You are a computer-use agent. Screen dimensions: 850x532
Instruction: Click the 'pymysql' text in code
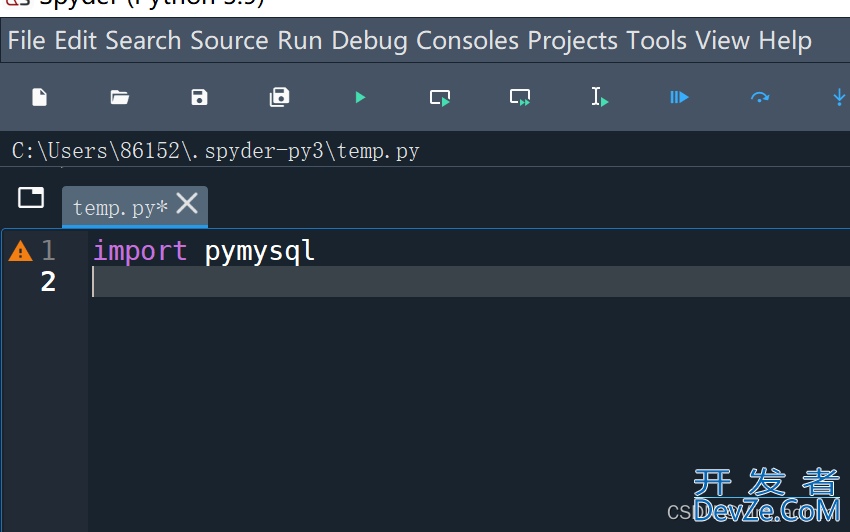pyautogui.click(x=260, y=252)
